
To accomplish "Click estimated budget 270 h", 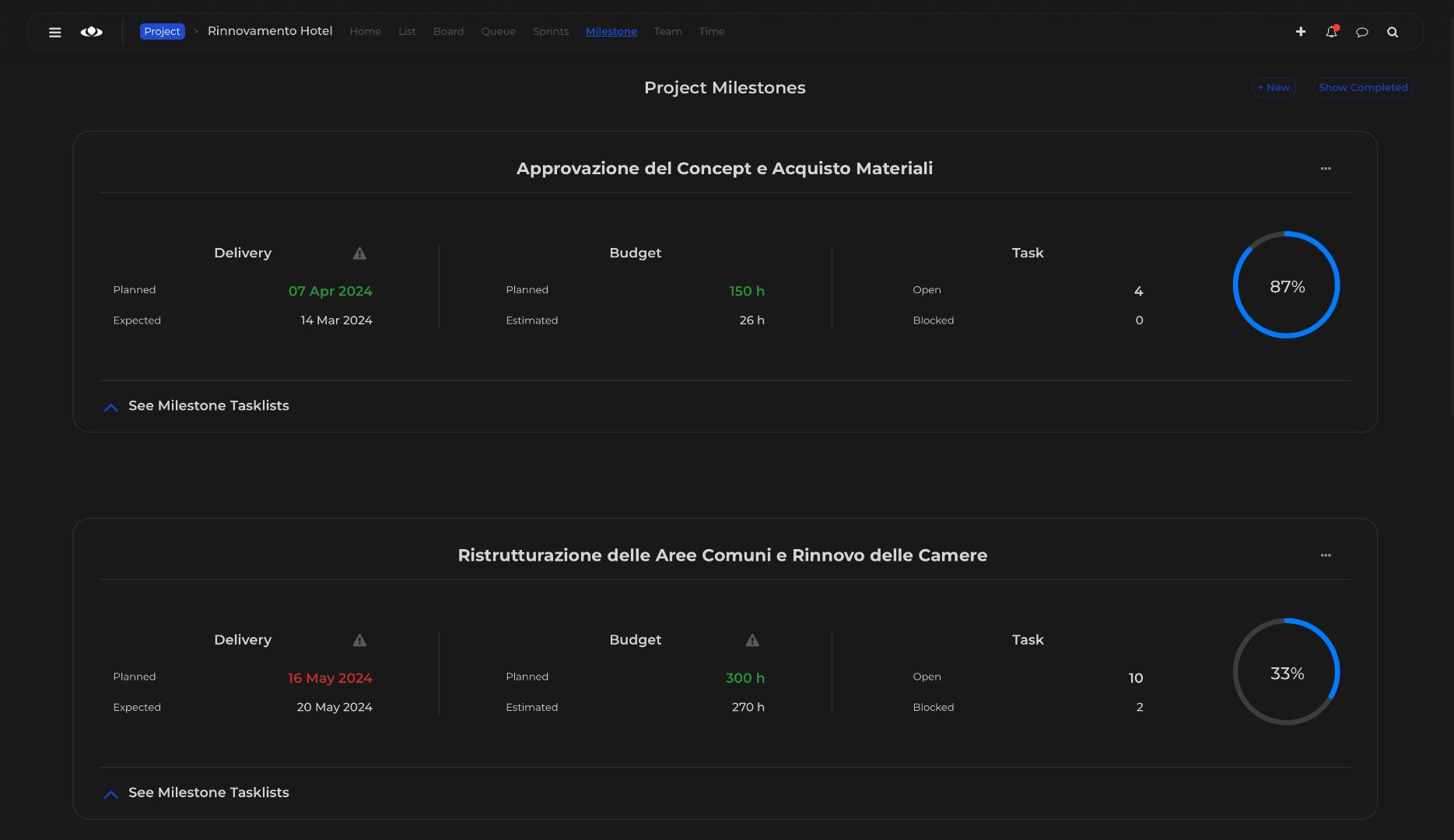I will (748, 707).
